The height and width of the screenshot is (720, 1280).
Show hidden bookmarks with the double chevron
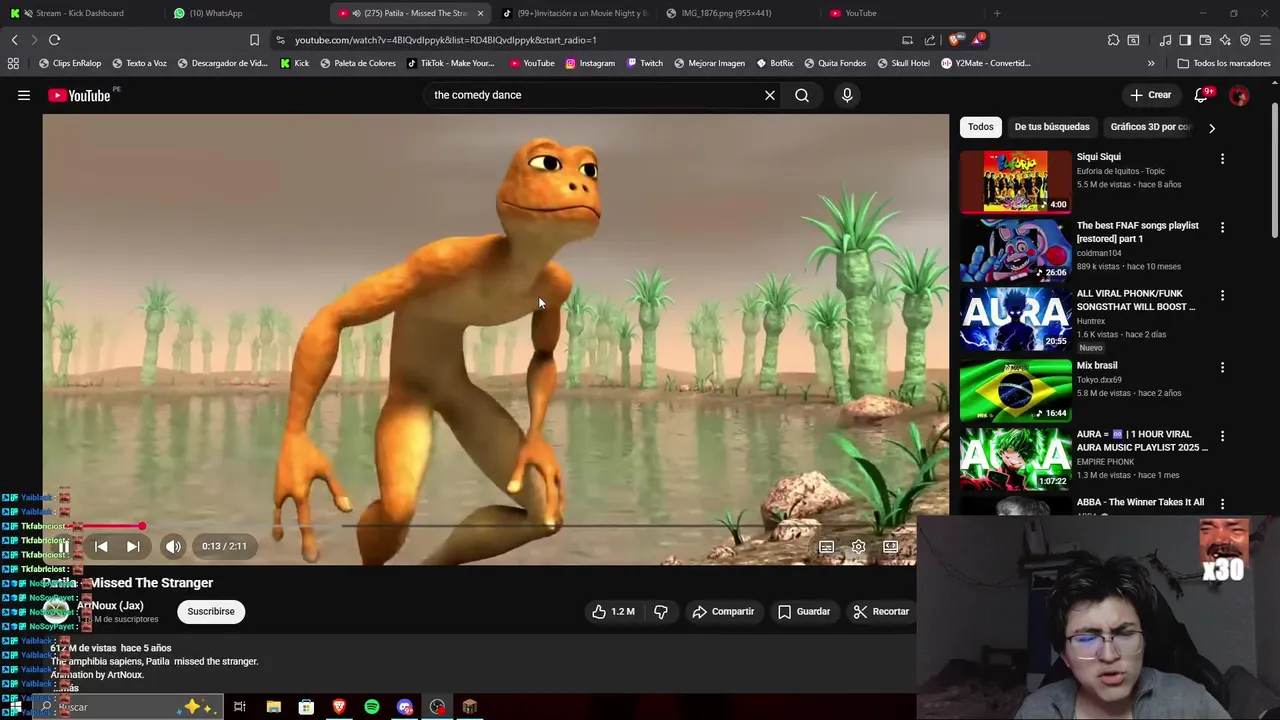point(1151,63)
